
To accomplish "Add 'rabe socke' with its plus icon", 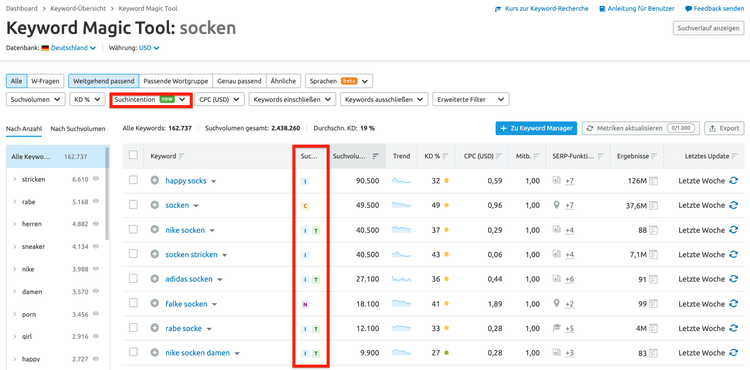I will point(154,328).
